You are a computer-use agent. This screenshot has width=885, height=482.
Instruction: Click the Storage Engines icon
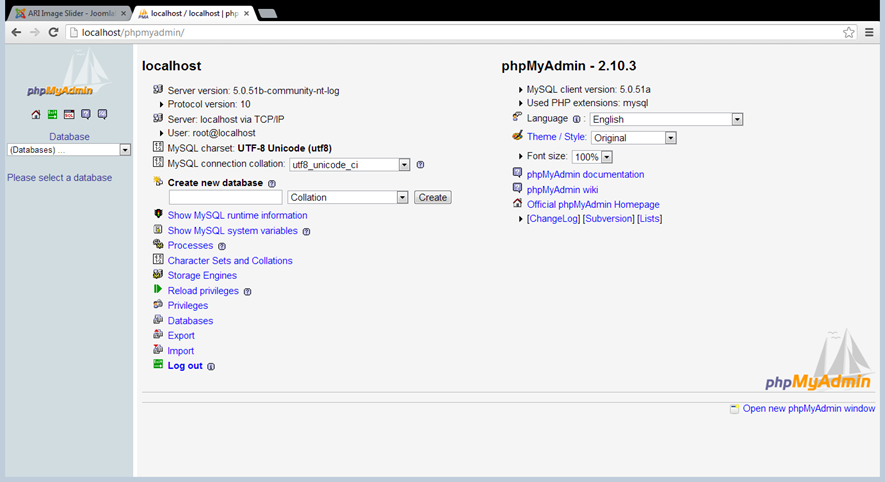158,274
